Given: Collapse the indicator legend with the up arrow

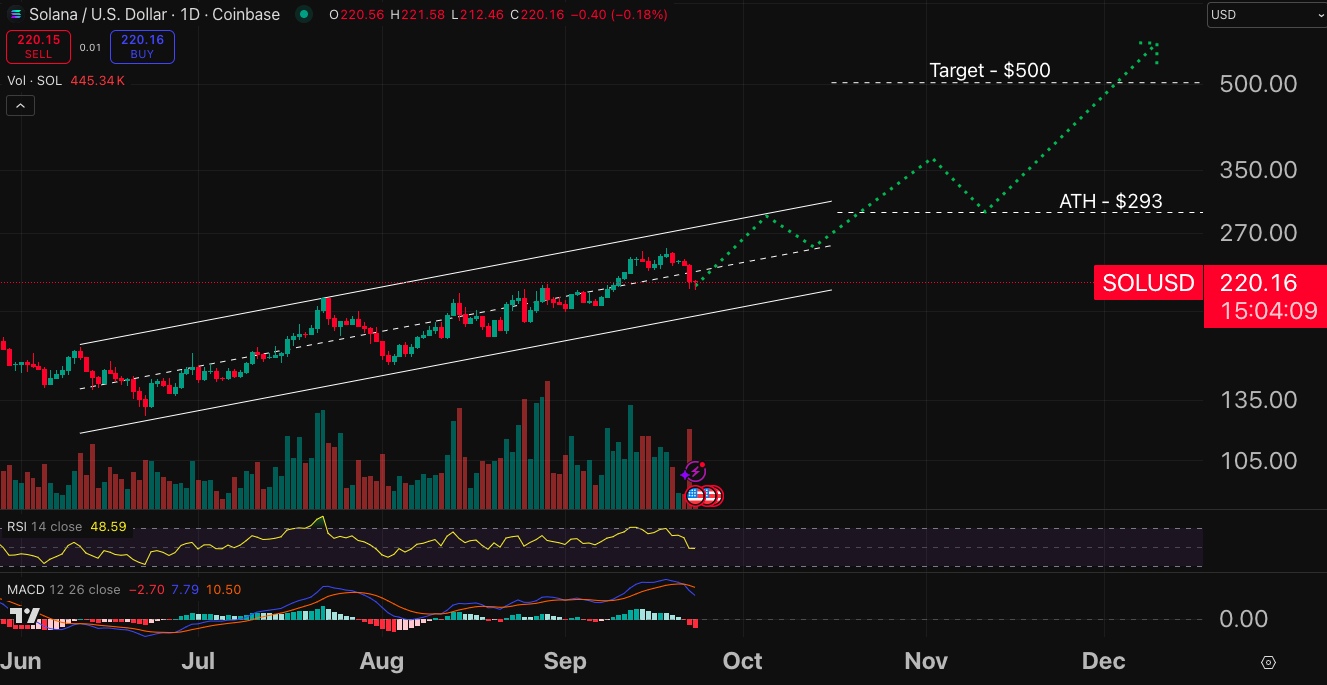Looking at the screenshot, I should (x=20, y=105).
